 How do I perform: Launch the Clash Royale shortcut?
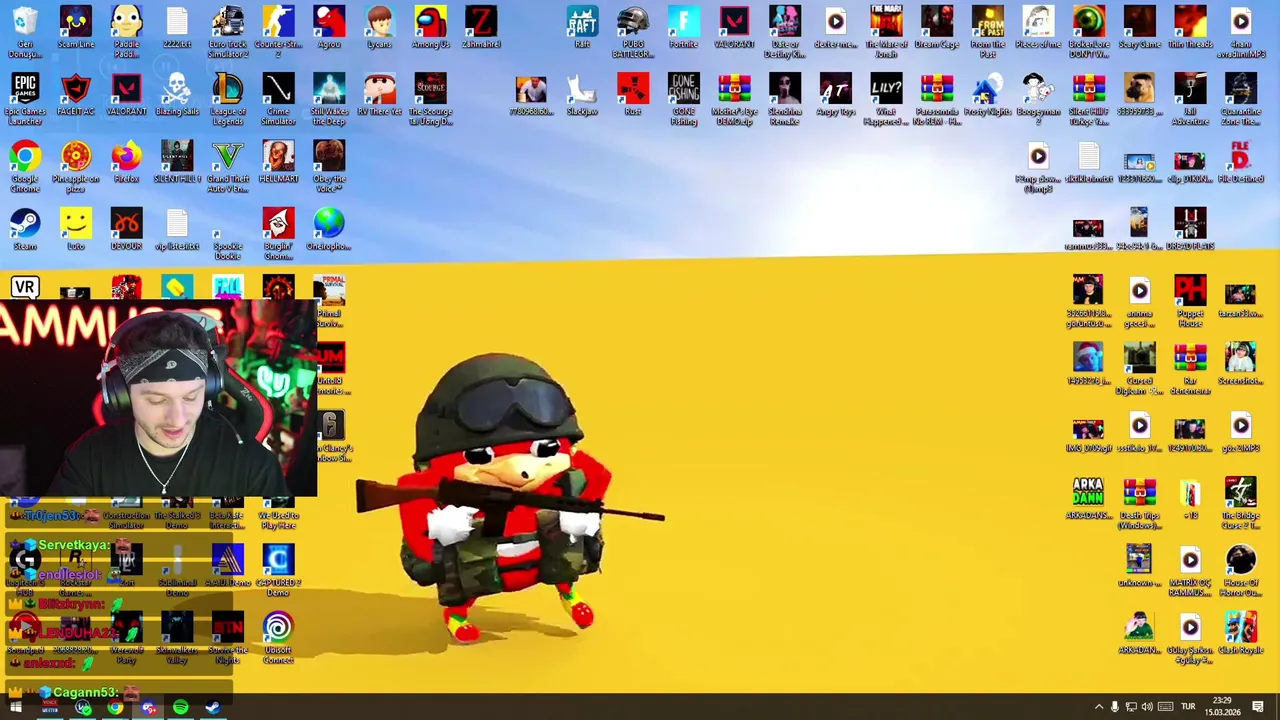[1241, 633]
